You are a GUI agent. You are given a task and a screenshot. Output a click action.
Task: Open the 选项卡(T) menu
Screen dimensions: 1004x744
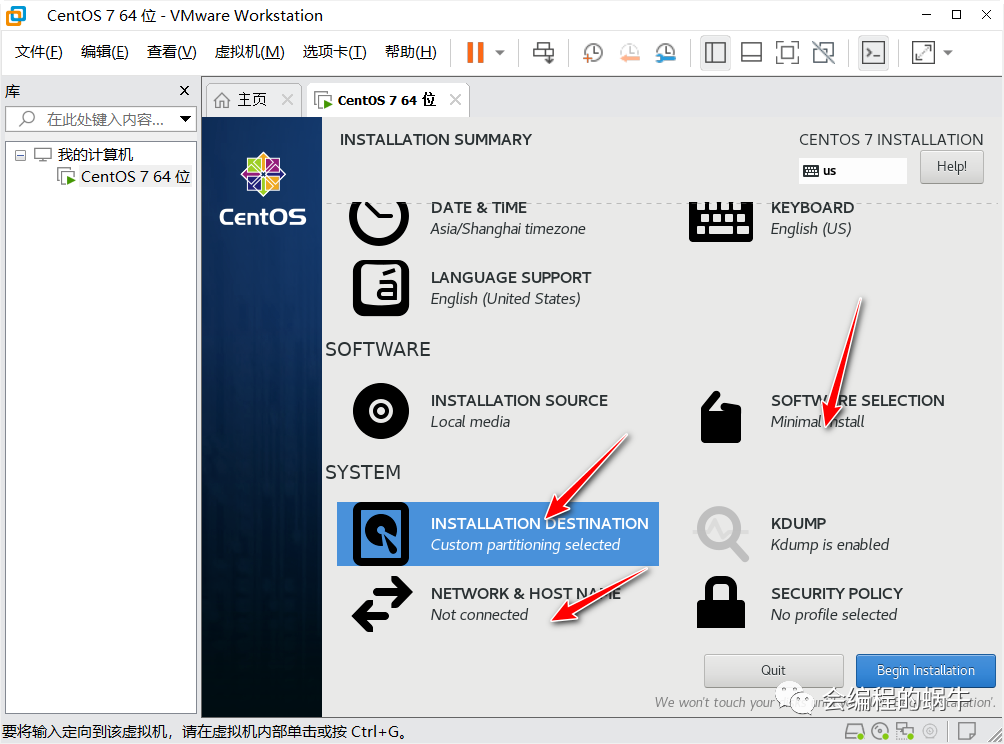[x=334, y=52]
